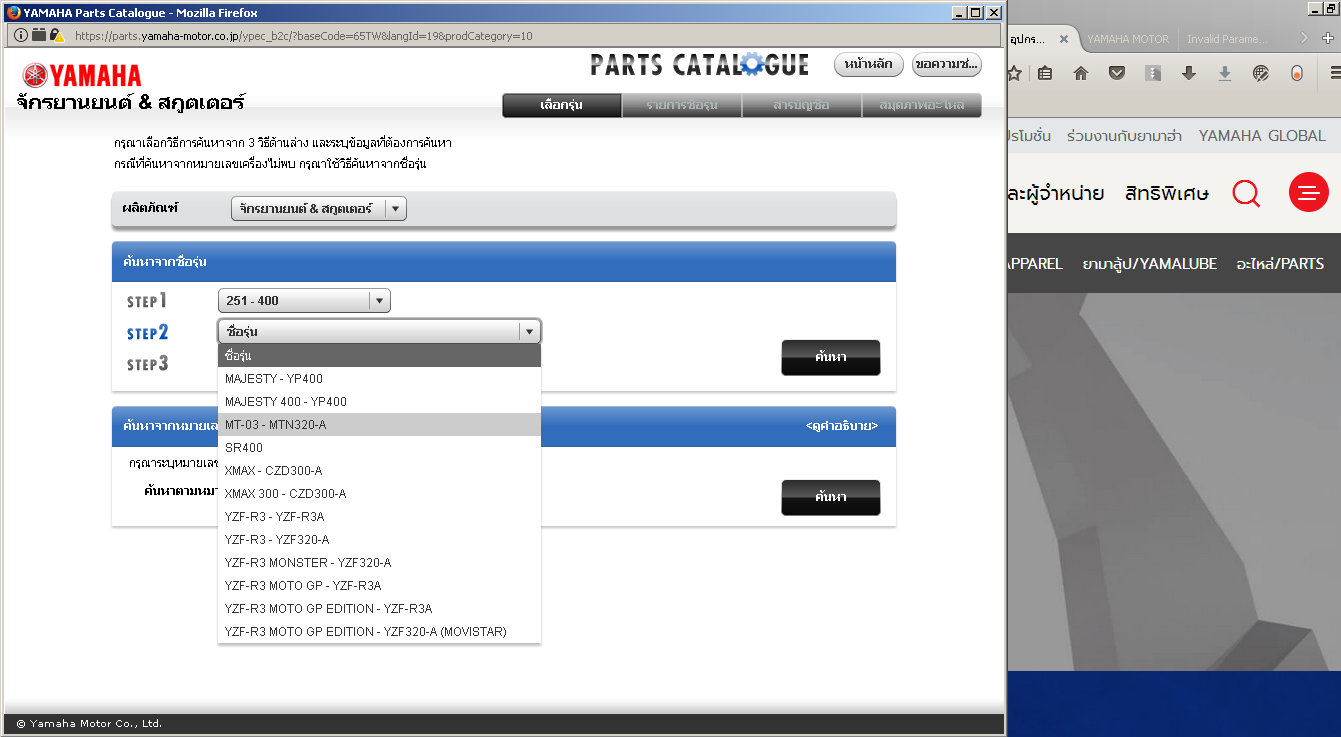Viewport: 1341px width, 737px height.
Task: Select XMAX 300 - CZD300-A option
Action: [379, 494]
